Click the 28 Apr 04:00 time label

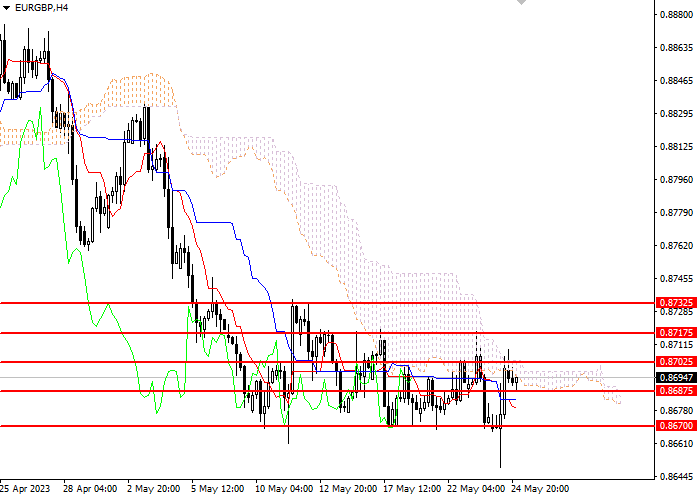coord(90,489)
